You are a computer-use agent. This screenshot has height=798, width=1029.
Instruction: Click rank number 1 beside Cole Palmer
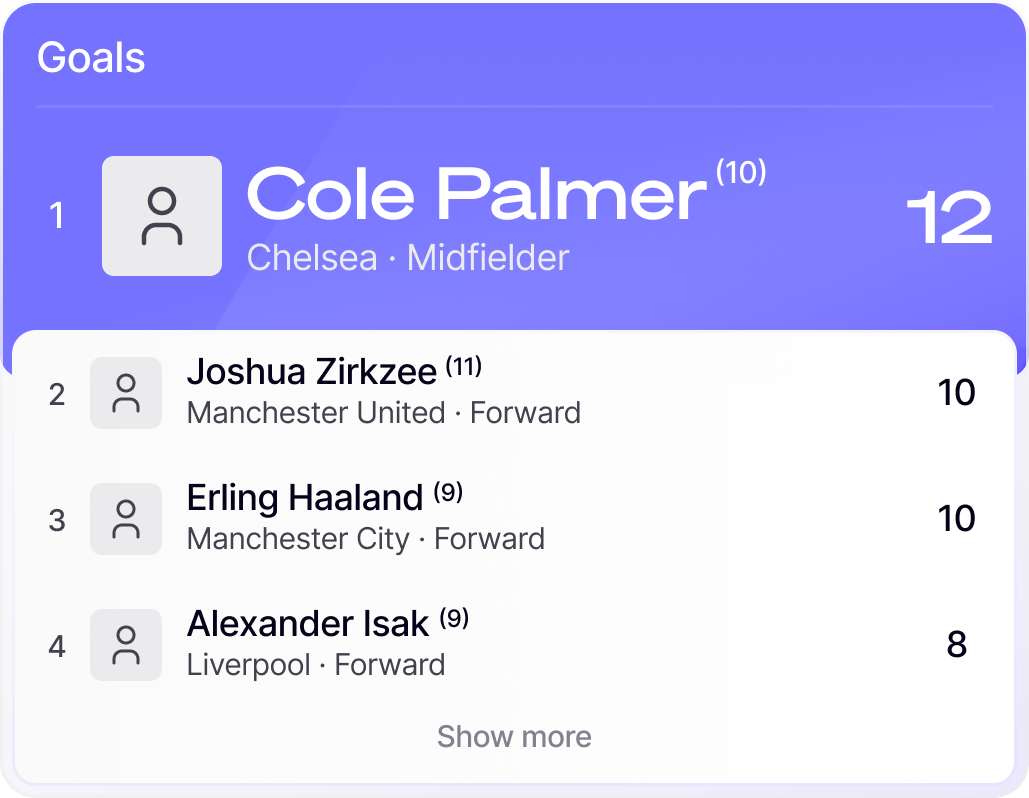pos(57,216)
